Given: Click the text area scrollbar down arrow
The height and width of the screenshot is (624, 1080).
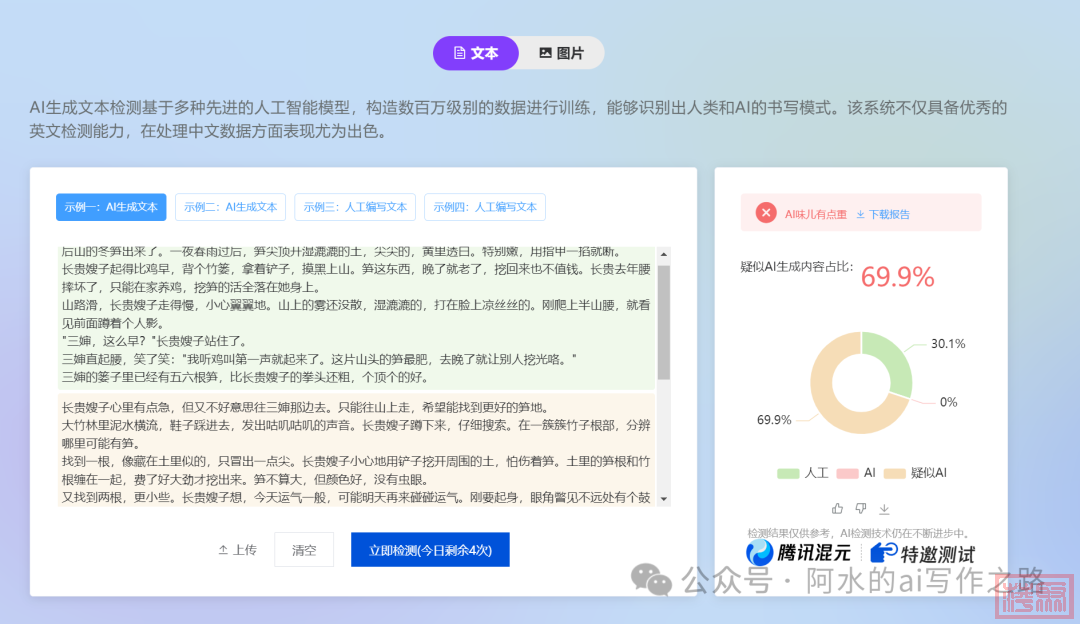Looking at the screenshot, I should pyautogui.click(x=663, y=498).
